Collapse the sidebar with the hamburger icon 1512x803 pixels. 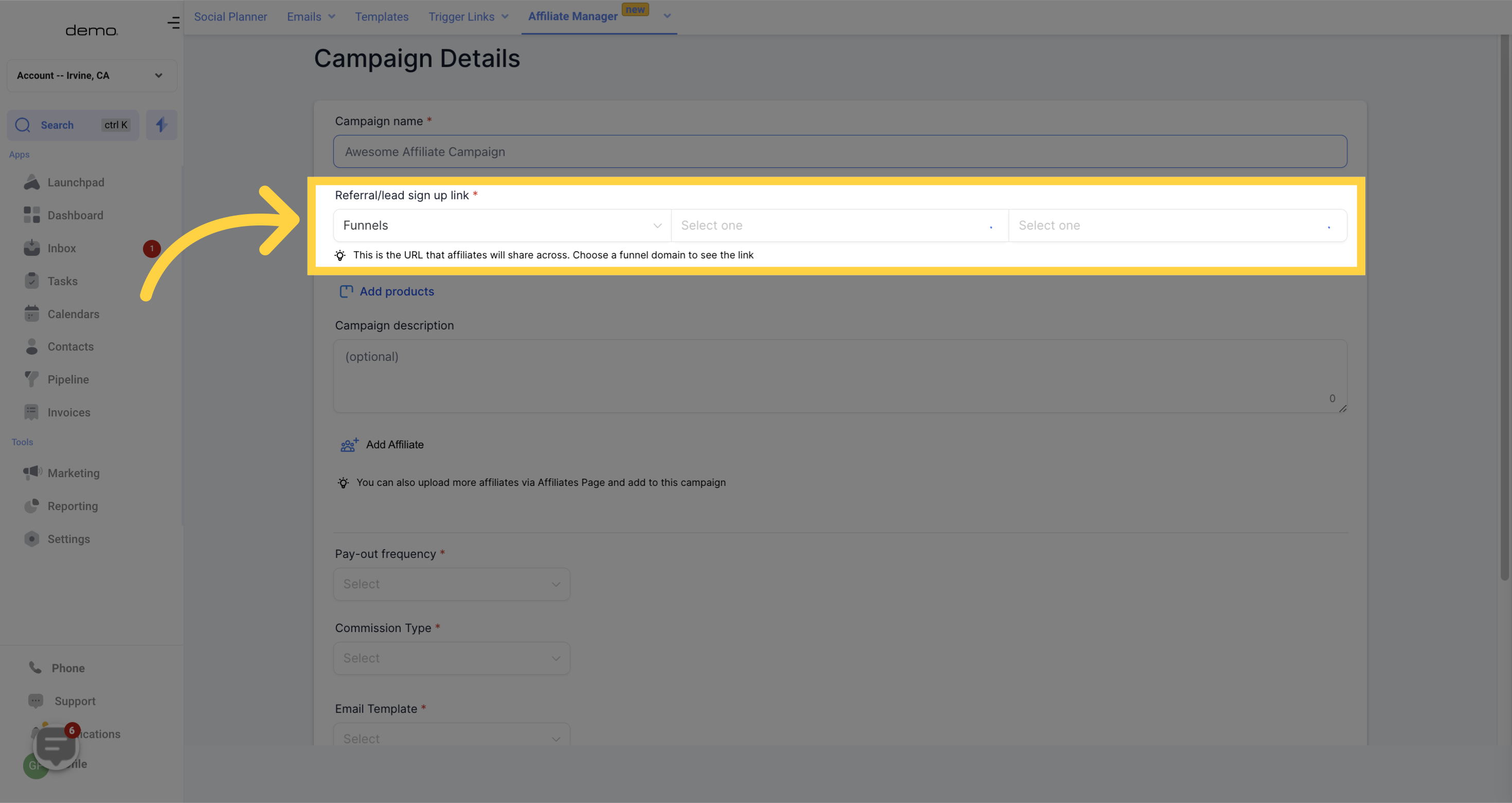173,23
